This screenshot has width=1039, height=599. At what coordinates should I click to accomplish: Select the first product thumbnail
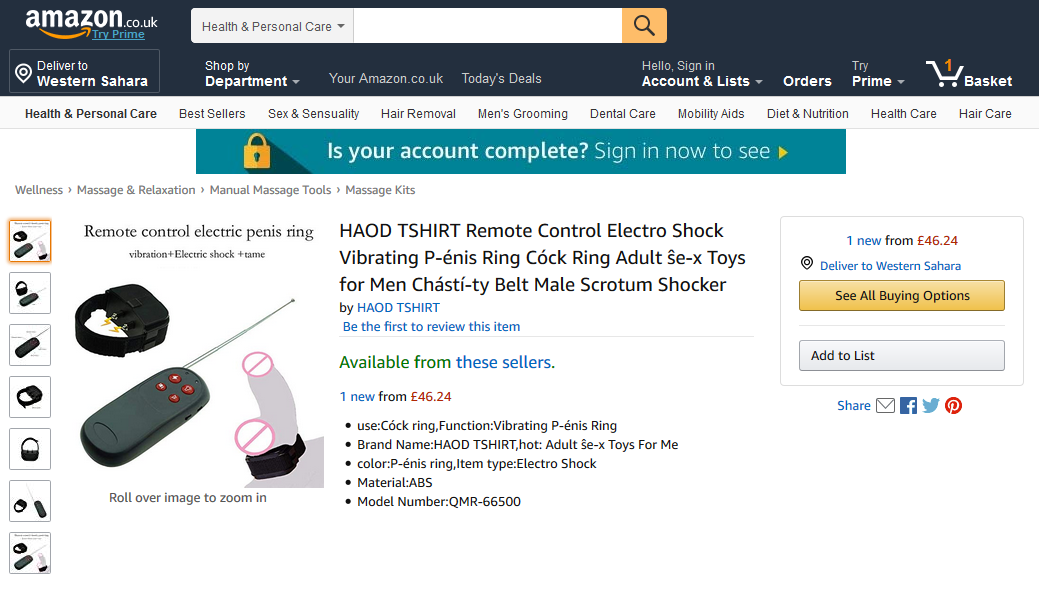[x=30, y=241]
